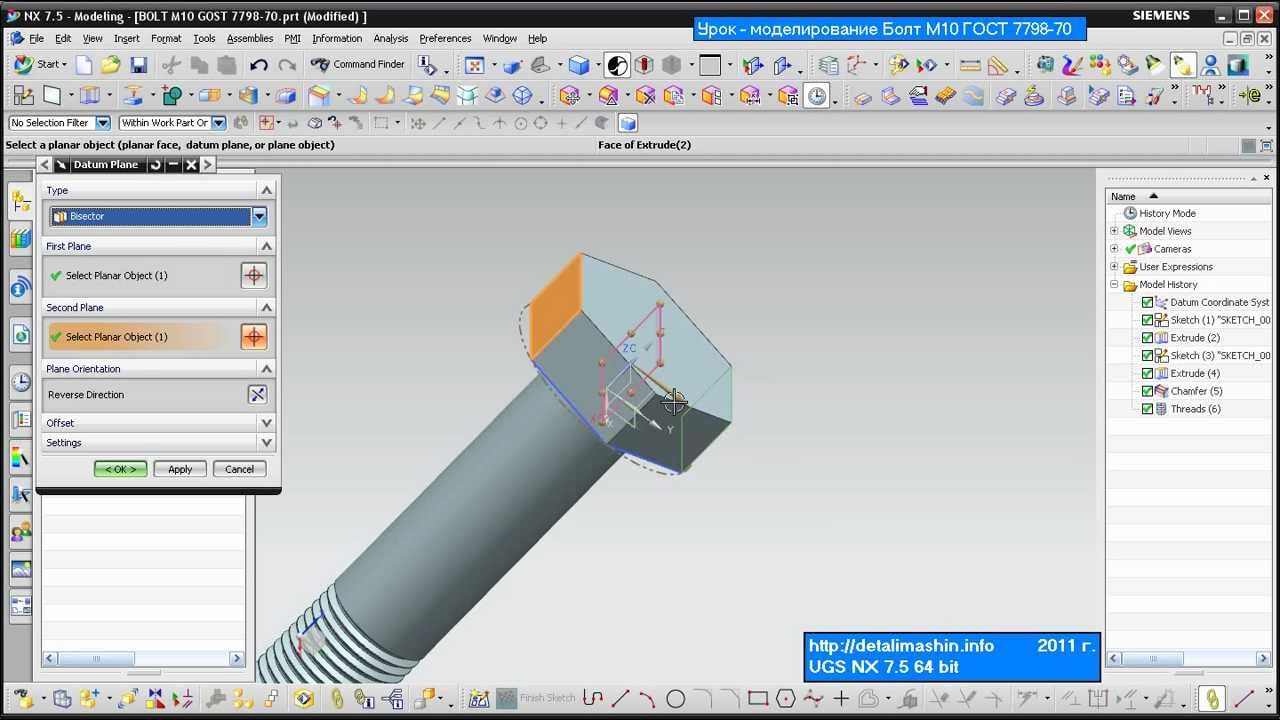
Task: Click the Point plus icon in bottom toolbar
Action: tap(841, 698)
